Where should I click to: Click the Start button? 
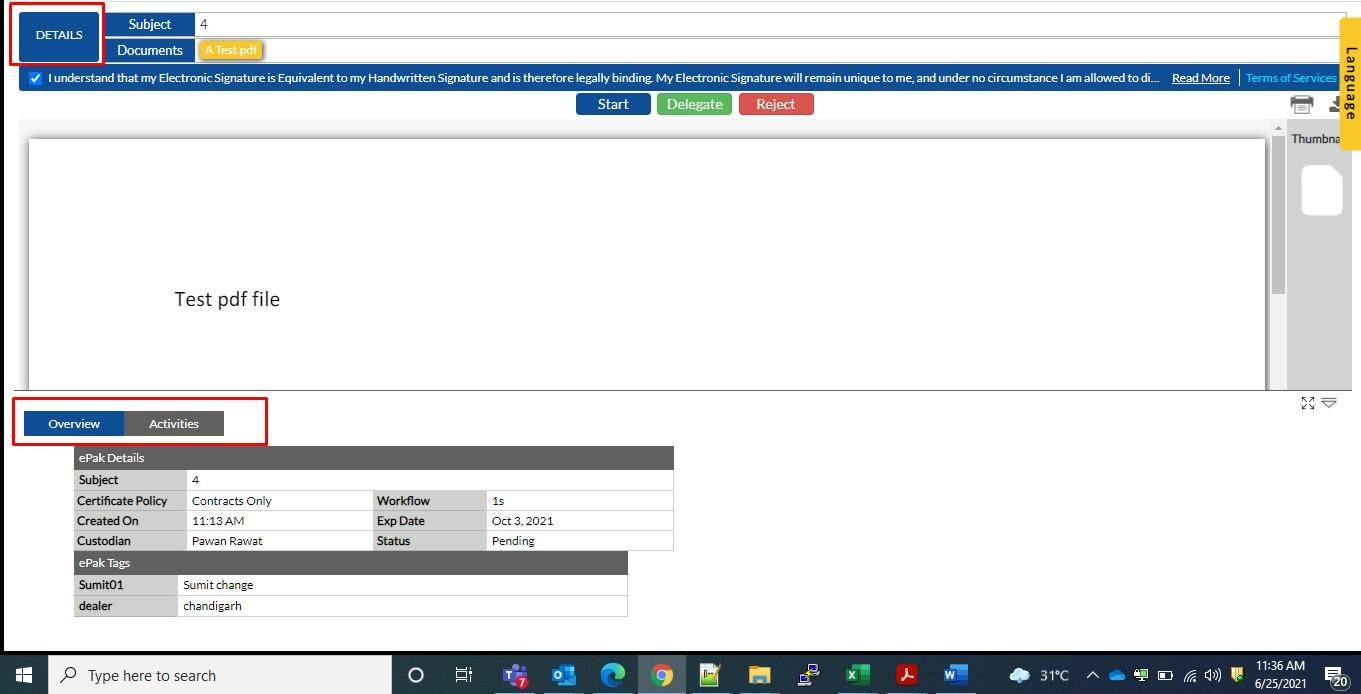[613, 104]
